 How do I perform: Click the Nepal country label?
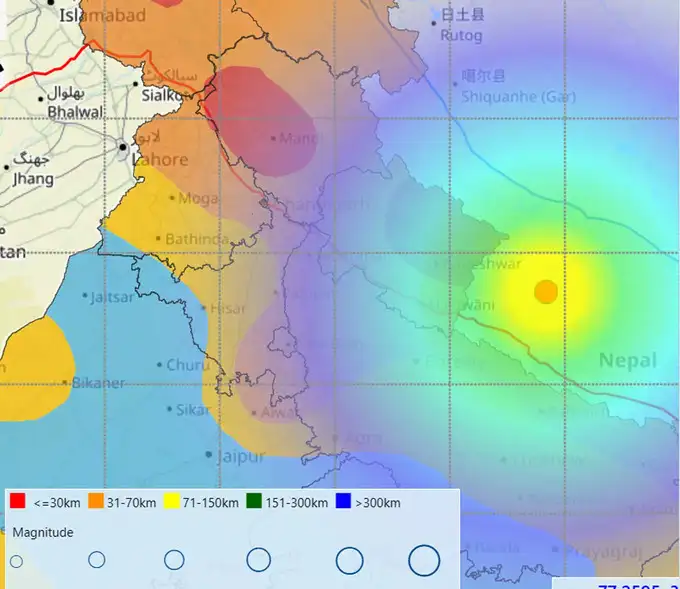[627, 360]
